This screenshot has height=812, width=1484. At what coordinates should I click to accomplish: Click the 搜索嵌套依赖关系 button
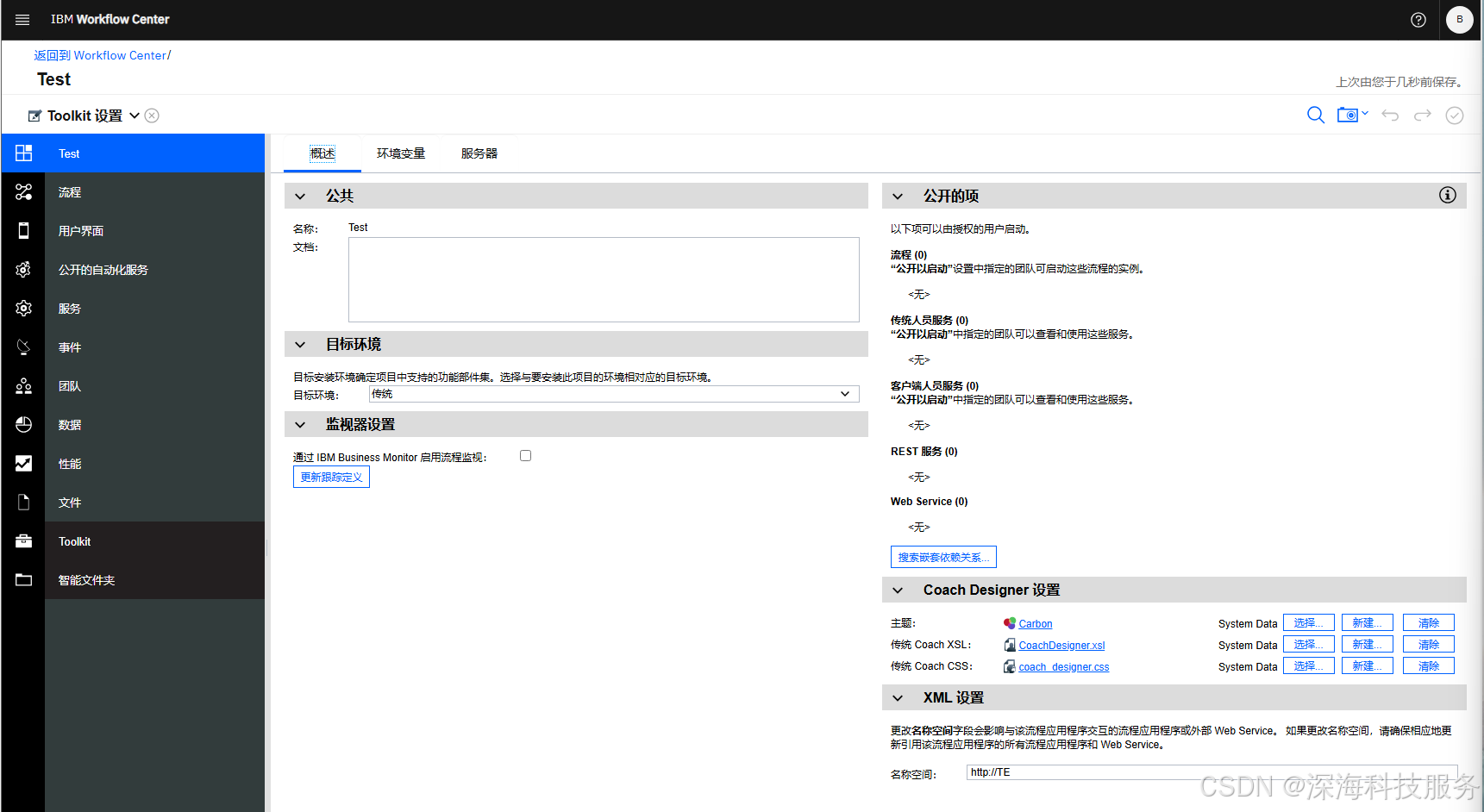(943, 557)
